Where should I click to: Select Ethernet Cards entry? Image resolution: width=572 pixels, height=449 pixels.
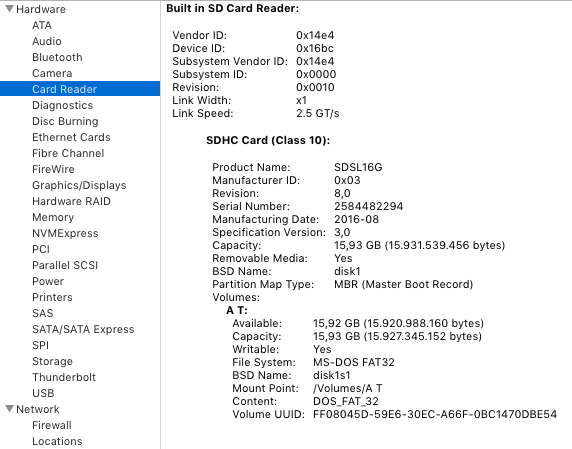71,137
